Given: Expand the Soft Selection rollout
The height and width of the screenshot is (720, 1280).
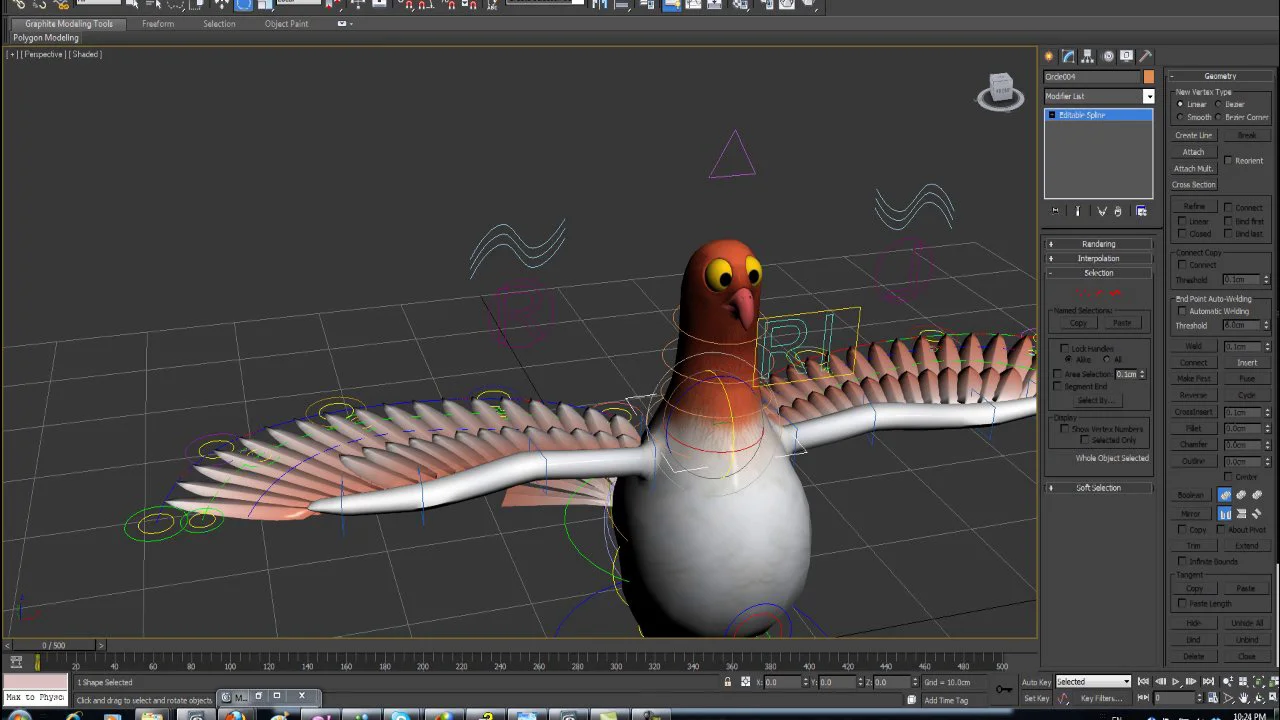Looking at the screenshot, I should coord(1098,488).
